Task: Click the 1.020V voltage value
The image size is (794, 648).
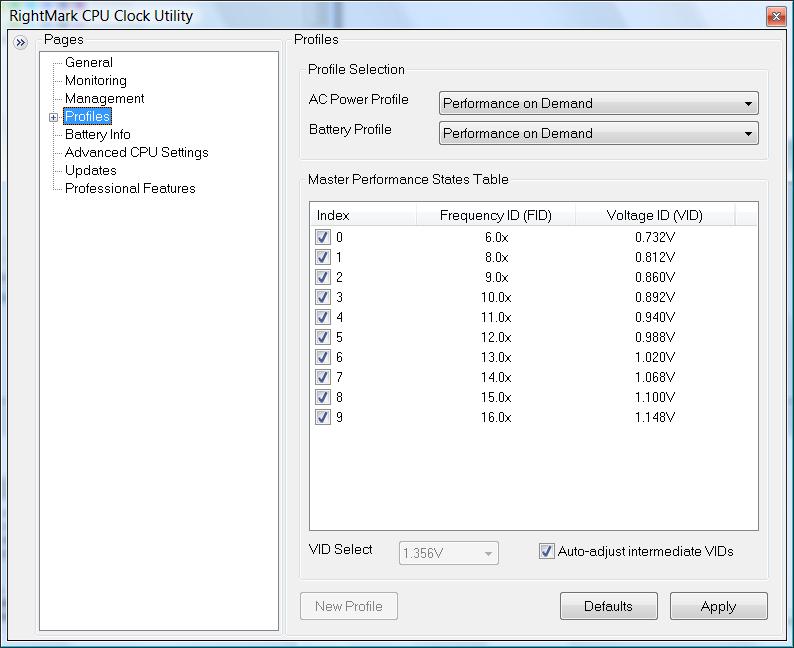Action: [x=655, y=357]
